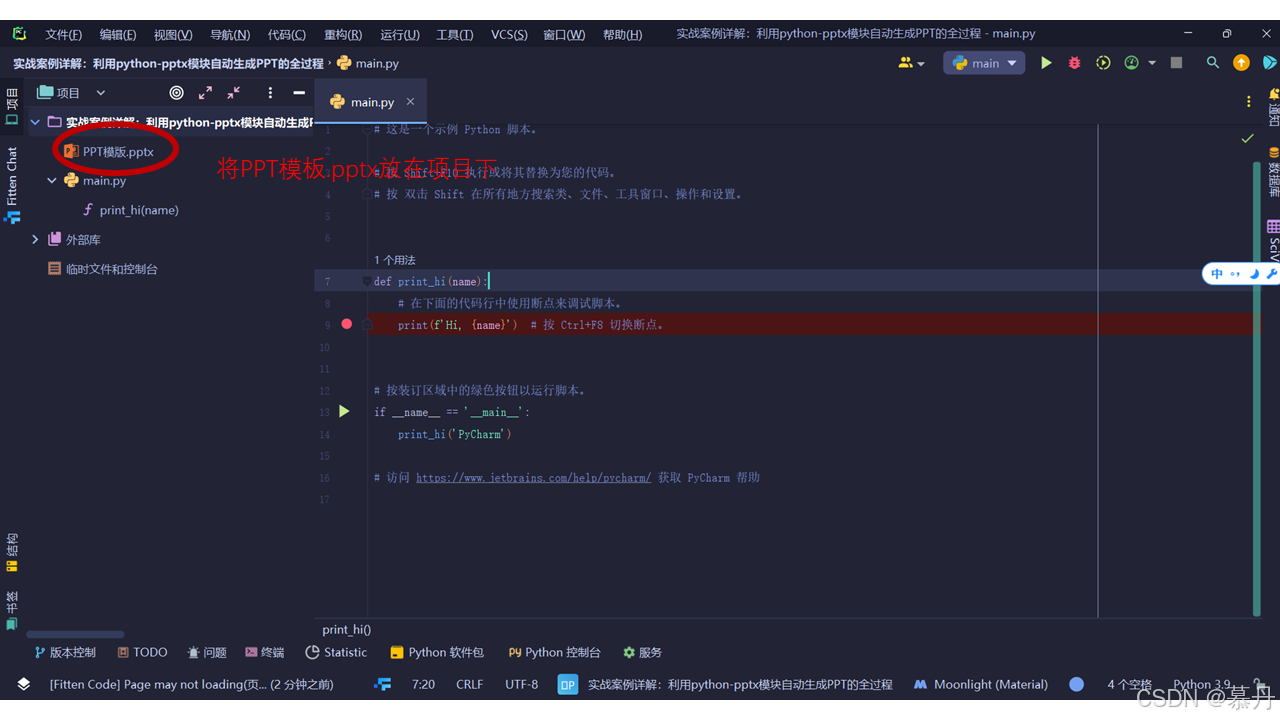The image size is (1280, 720).
Task: Close the main.py editor tab
Action: coord(410,102)
